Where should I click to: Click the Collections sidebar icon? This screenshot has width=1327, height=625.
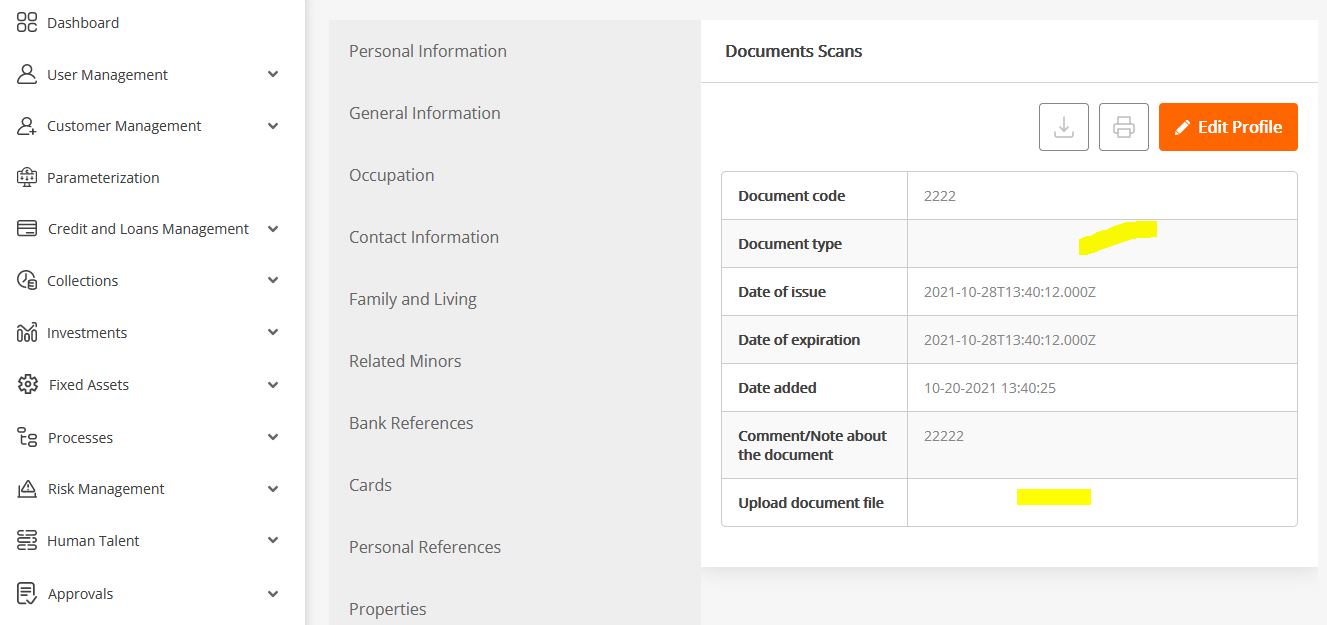[x=27, y=281]
